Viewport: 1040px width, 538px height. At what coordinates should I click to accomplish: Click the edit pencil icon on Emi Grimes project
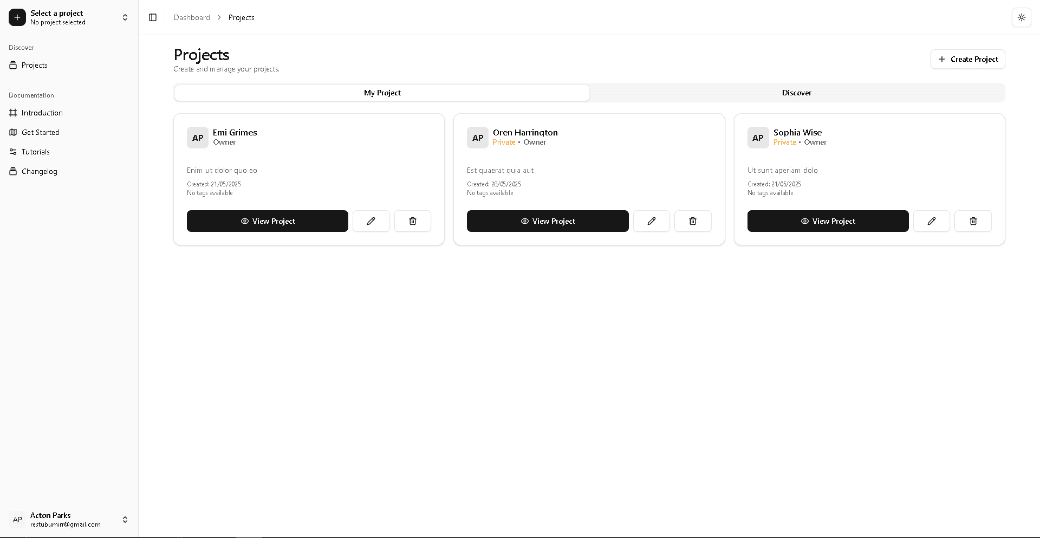point(371,221)
